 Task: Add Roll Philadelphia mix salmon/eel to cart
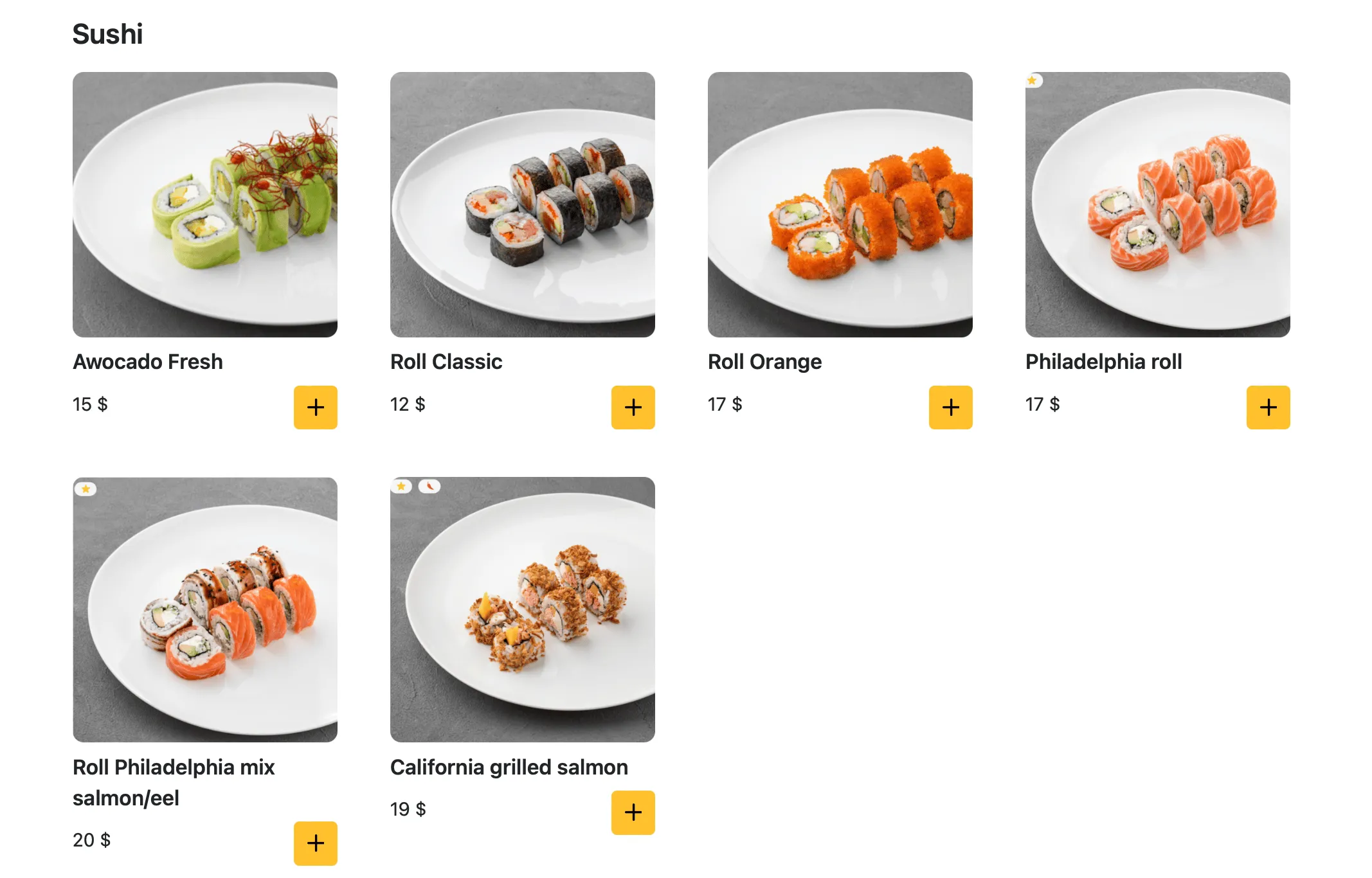[x=315, y=843]
